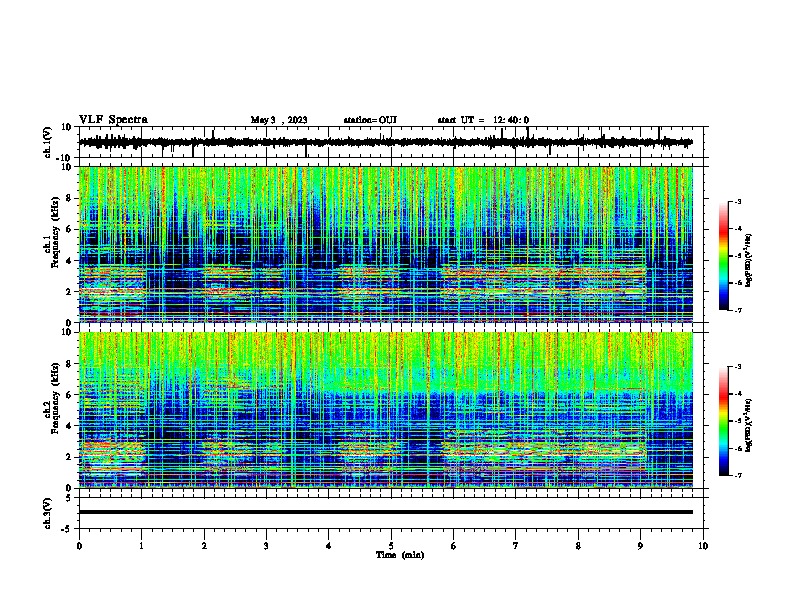
Task: Click time axis tick label "8"
Action: (578, 546)
